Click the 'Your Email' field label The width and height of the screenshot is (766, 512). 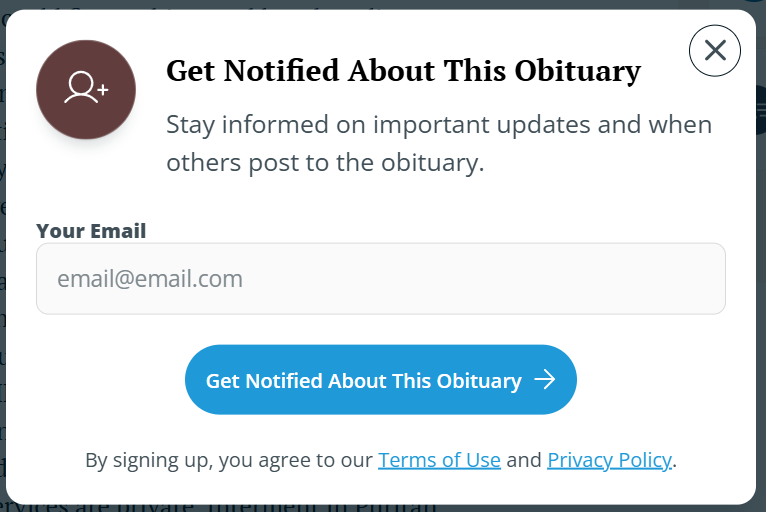[x=91, y=231]
